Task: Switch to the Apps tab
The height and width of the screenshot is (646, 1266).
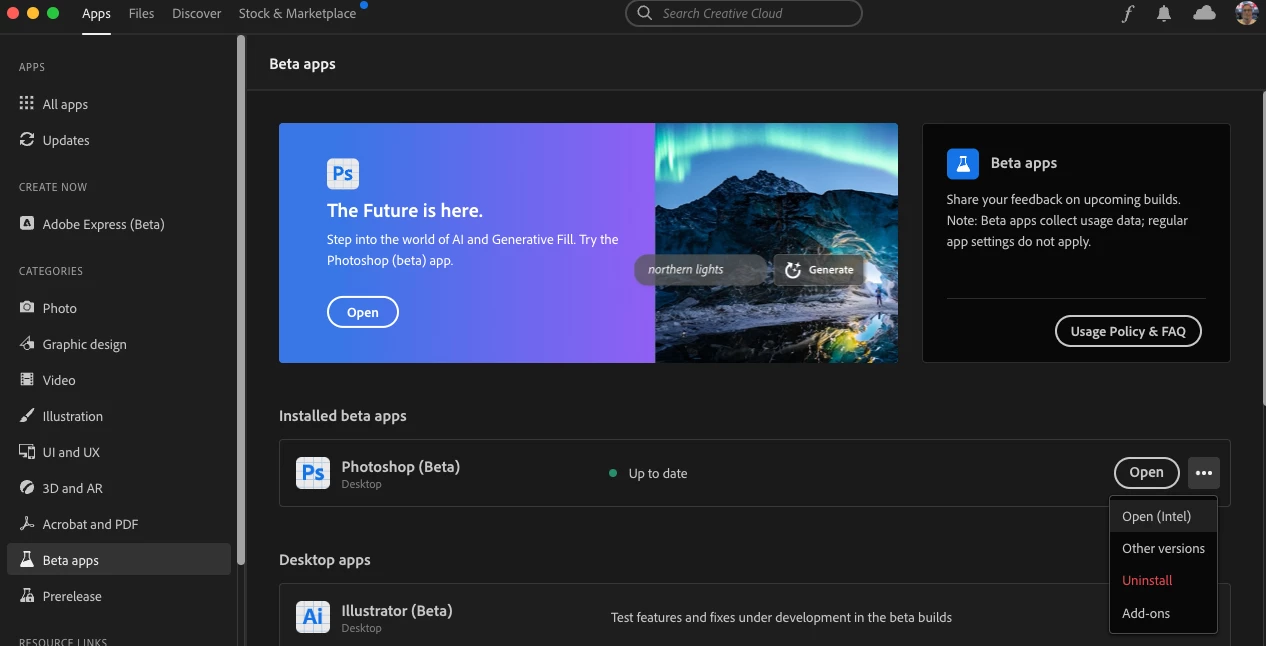Action: pos(97,14)
